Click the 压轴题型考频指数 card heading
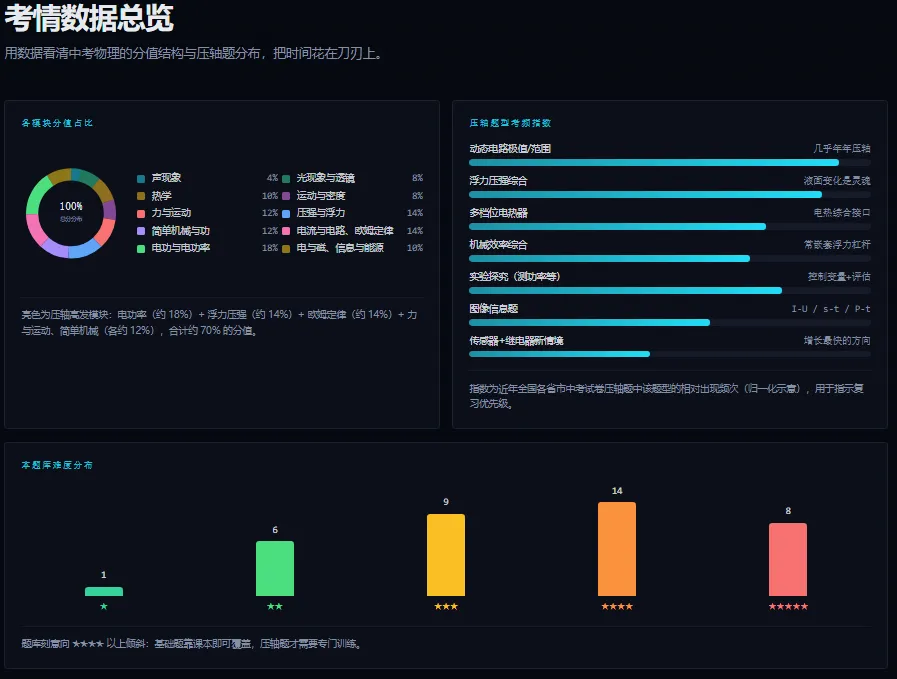 [510, 123]
